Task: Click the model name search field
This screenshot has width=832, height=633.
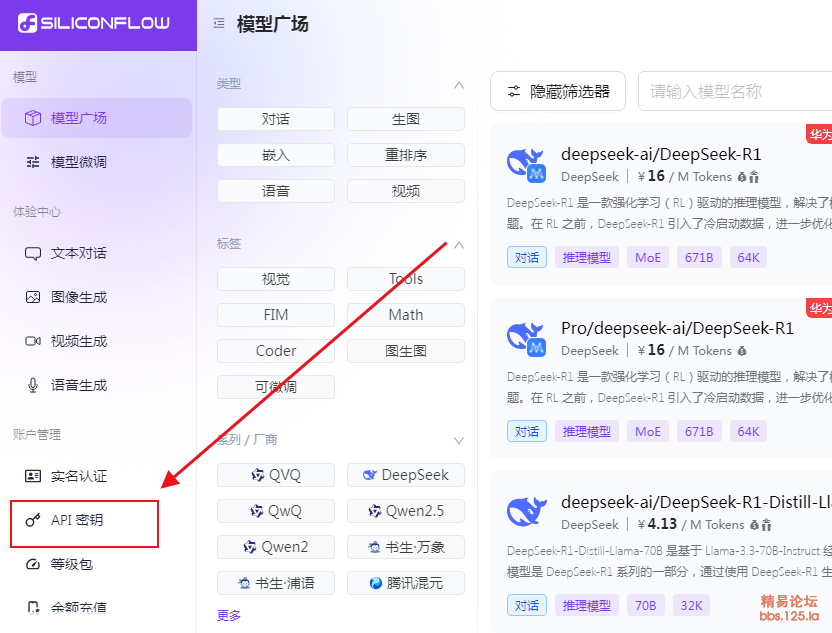Action: 735,91
